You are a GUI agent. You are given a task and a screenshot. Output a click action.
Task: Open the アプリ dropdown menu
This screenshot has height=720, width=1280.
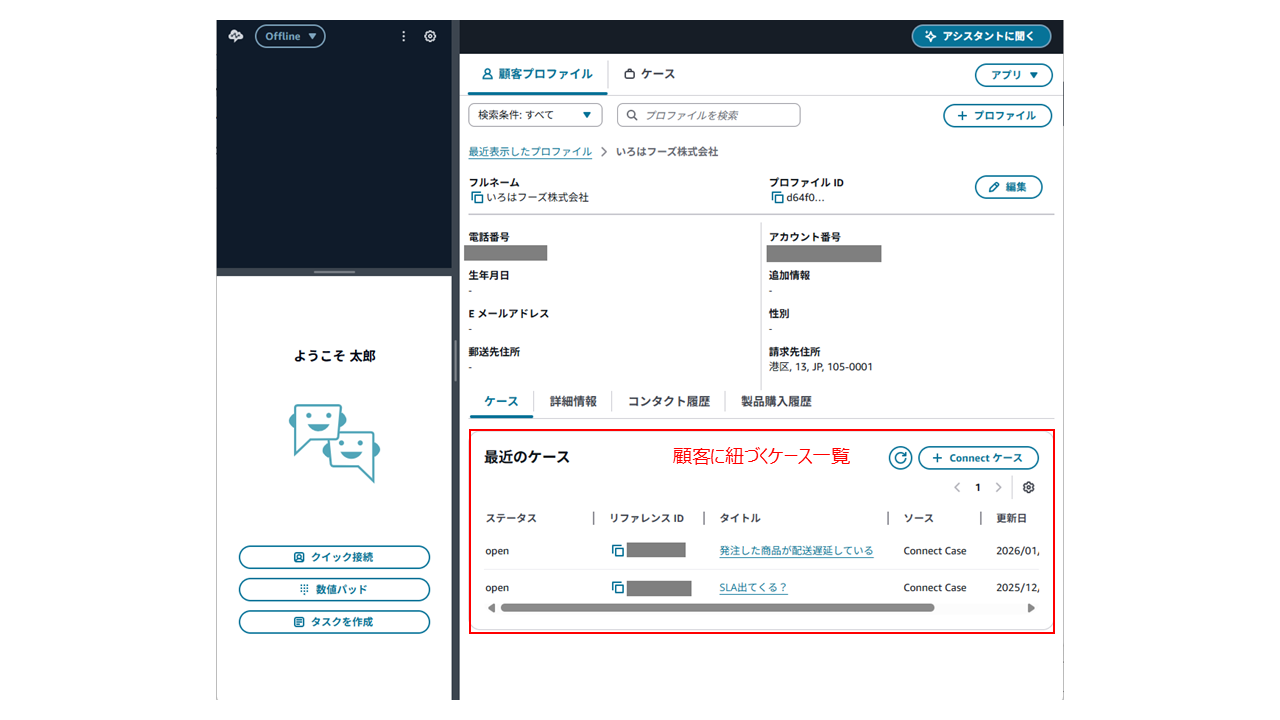(x=1013, y=75)
